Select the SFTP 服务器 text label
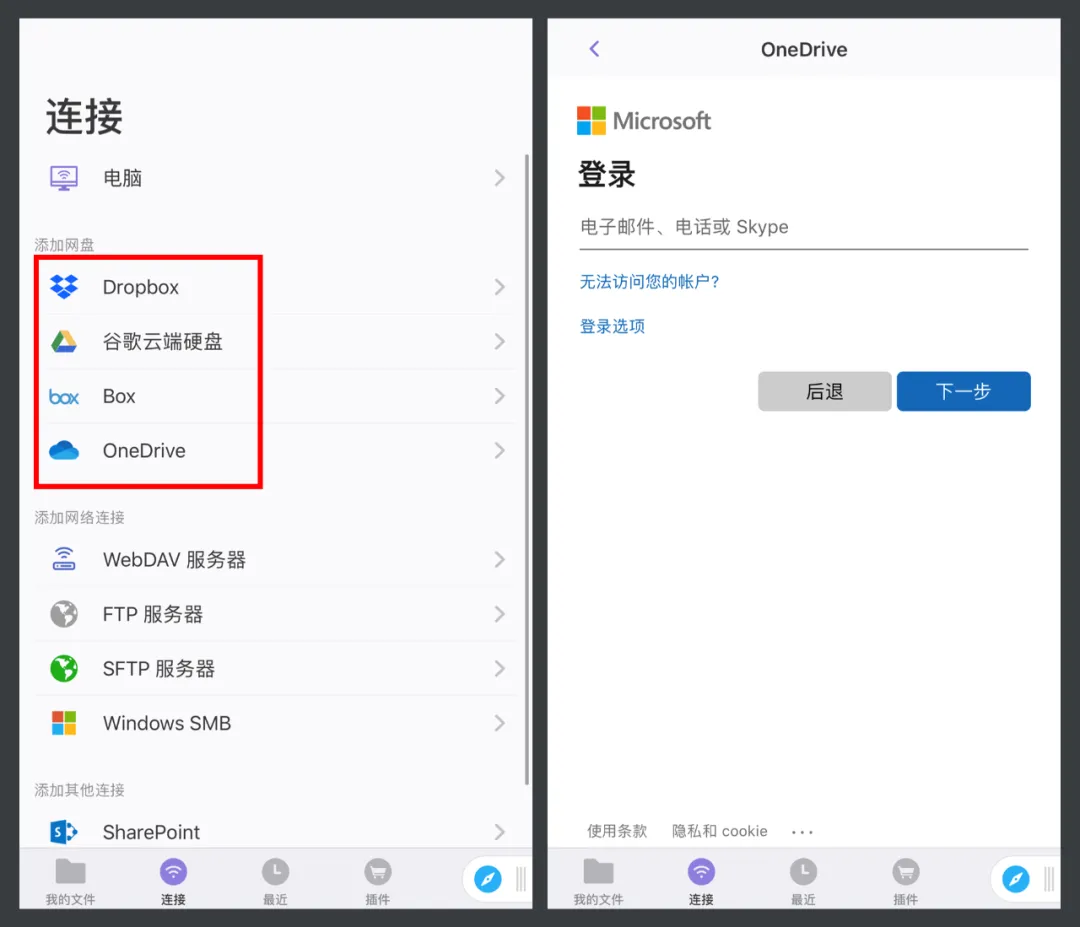 click(x=159, y=669)
